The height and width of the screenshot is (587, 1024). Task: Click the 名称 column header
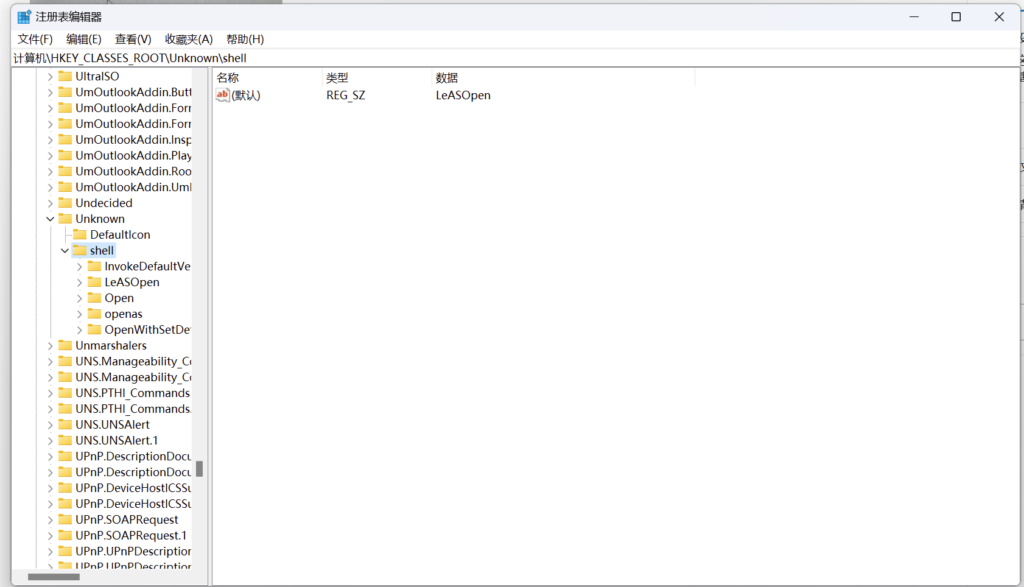[x=228, y=78]
